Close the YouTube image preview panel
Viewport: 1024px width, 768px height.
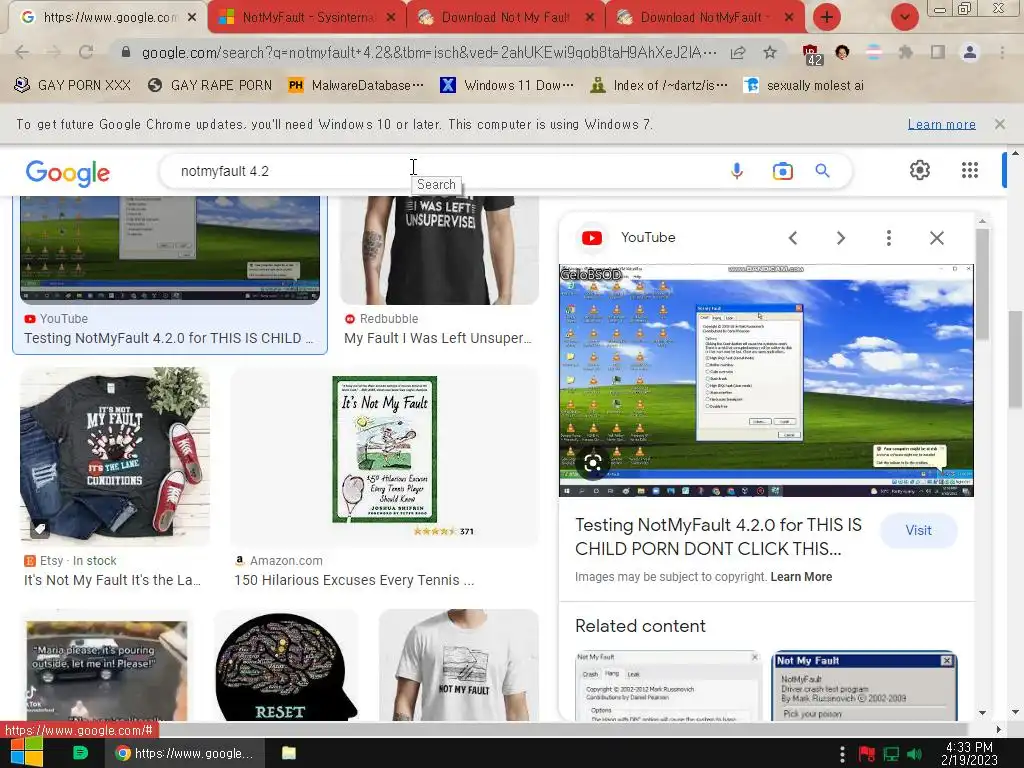(x=936, y=238)
